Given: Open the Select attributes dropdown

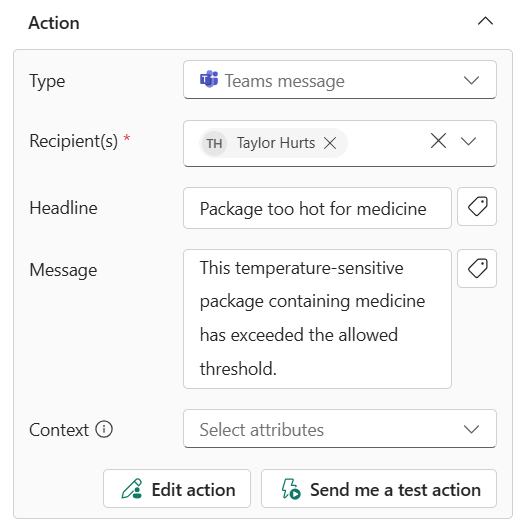Looking at the screenshot, I should (340, 429).
